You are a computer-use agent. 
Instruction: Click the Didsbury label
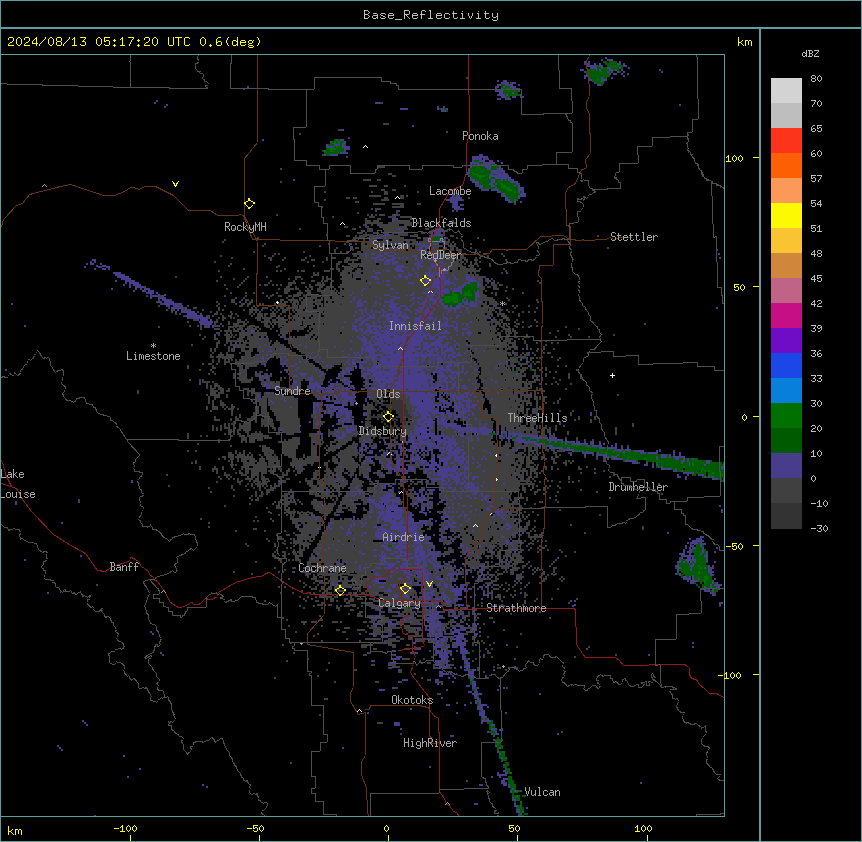coord(383,431)
